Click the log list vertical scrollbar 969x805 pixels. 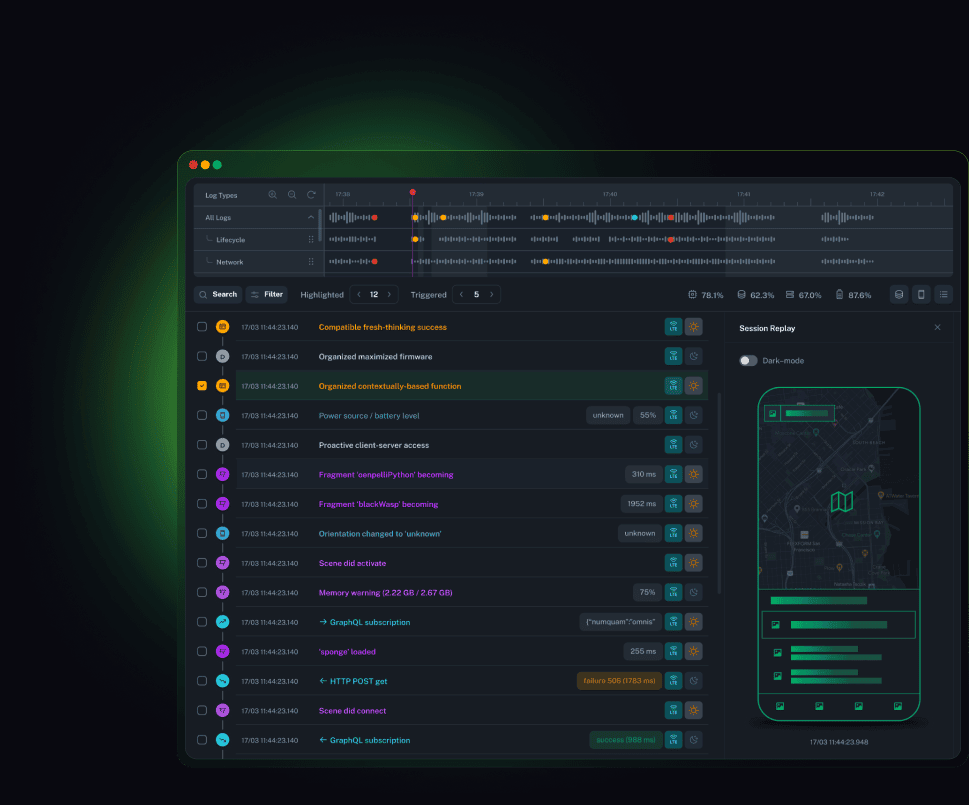click(719, 493)
